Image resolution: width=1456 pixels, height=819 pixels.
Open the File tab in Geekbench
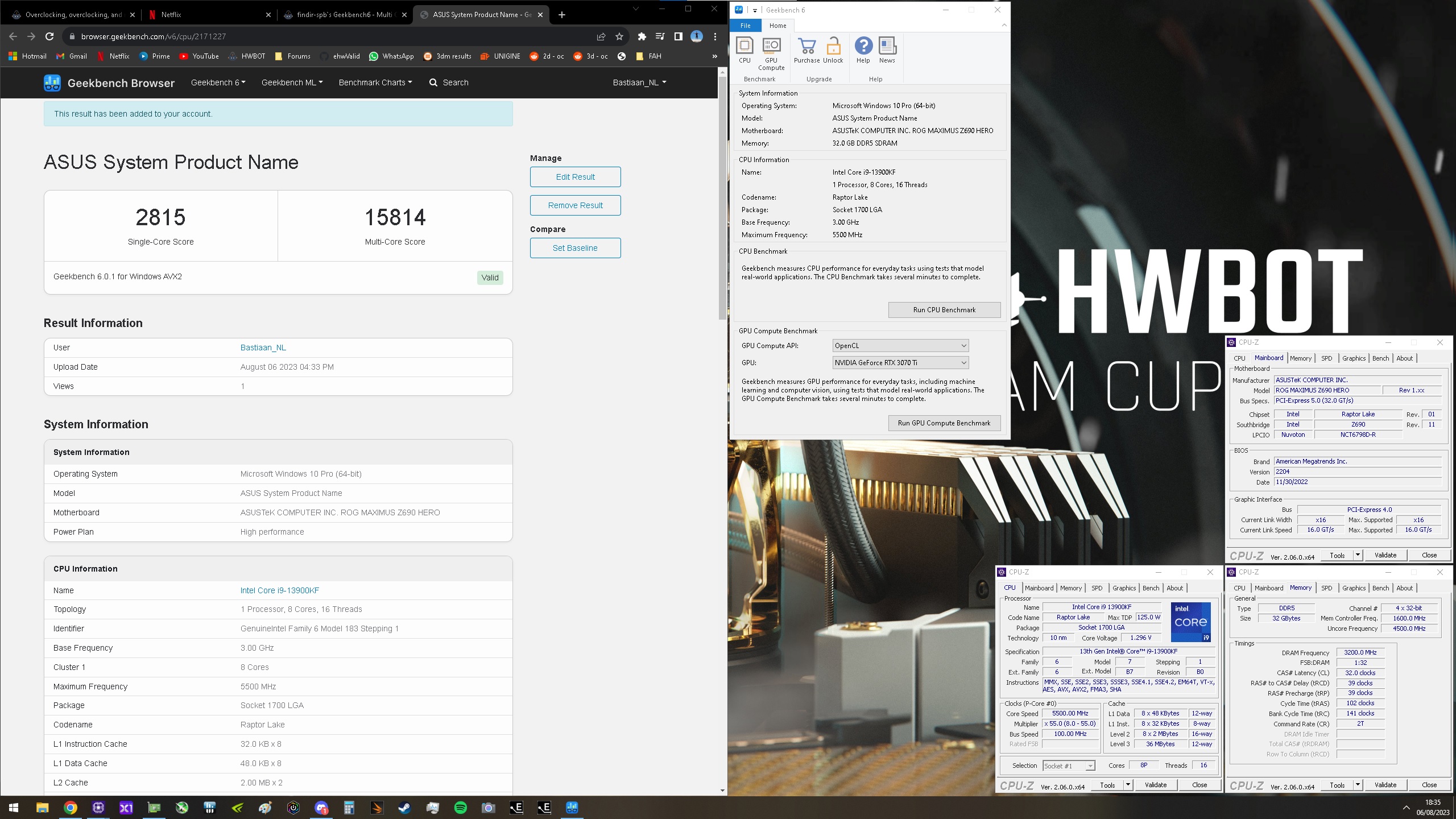click(x=745, y=26)
